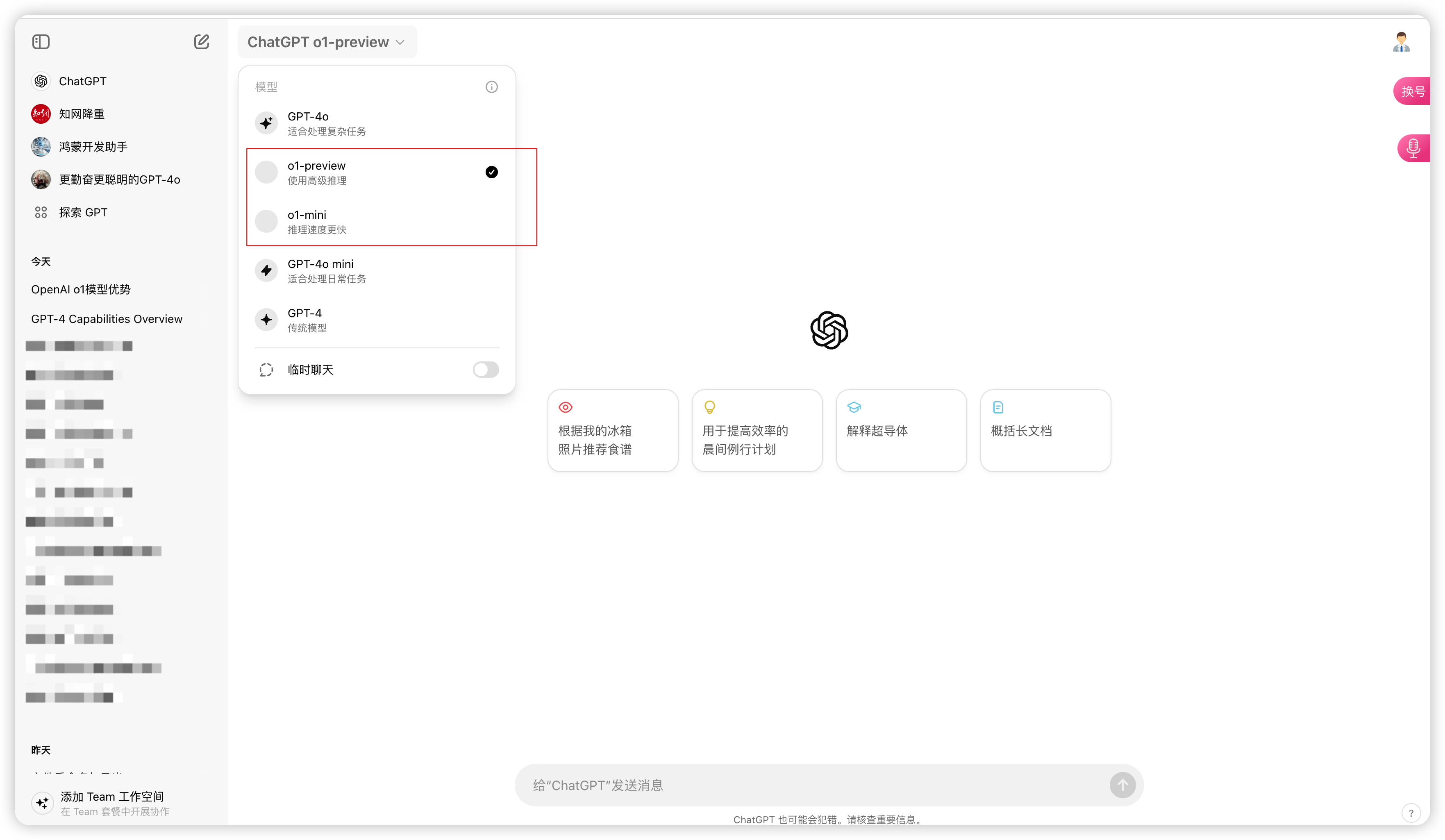This screenshot has height=840, width=1445.
Task: Click the pink 换号 button
Action: (x=1412, y=91)
